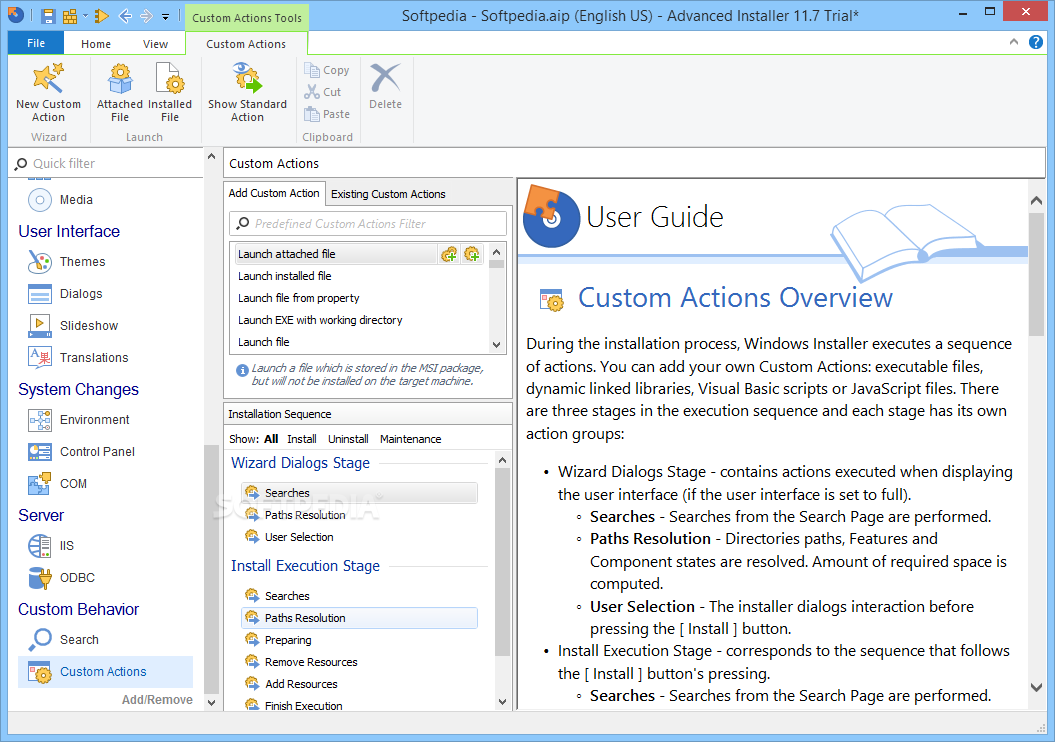Filter sequence to Install actions
Viewport: 1055px width, 742px height.
pyautogui.click(x=301, y=439)
